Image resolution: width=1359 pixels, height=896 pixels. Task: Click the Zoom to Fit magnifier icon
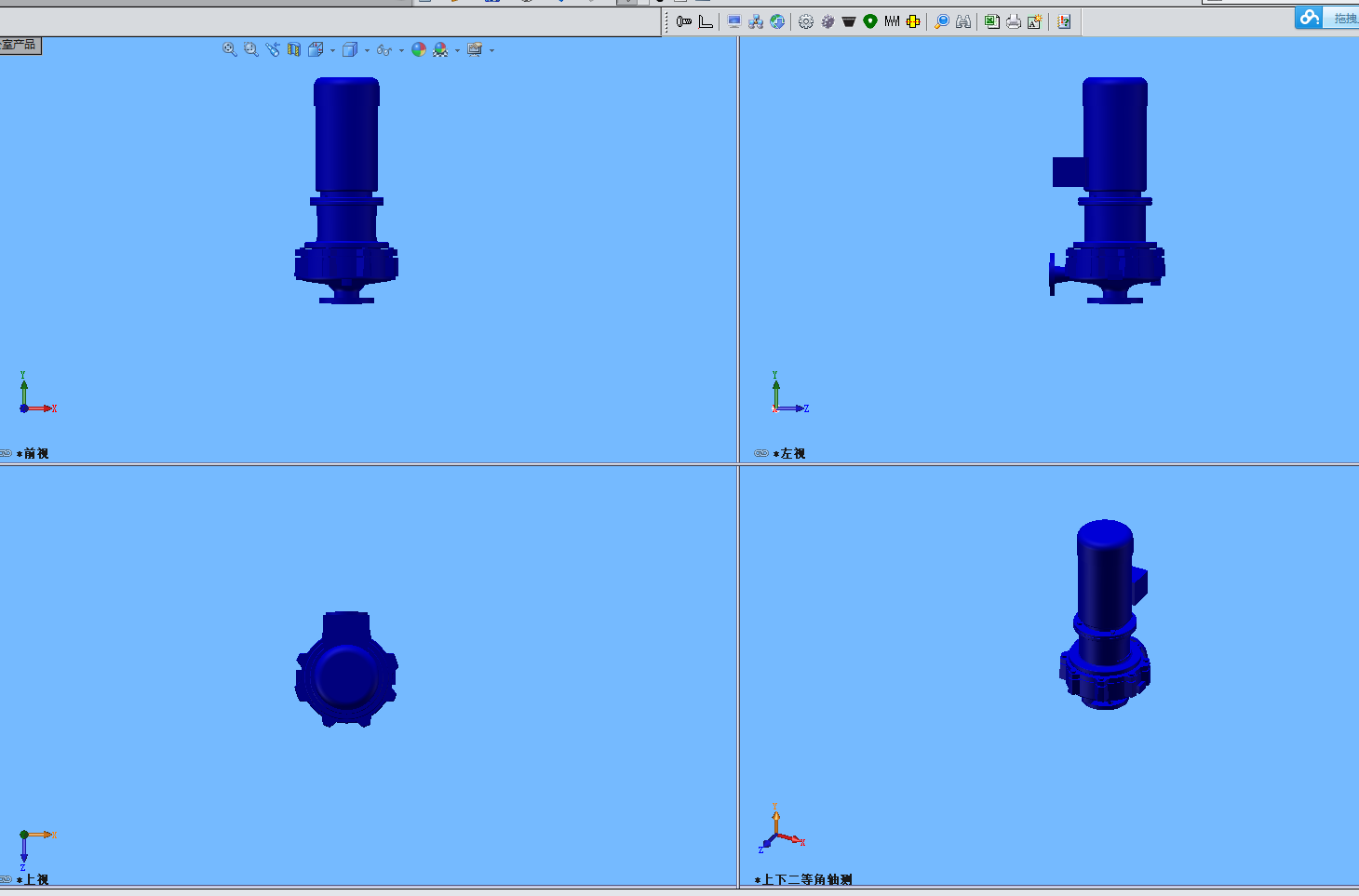click(x=229, y=49)
